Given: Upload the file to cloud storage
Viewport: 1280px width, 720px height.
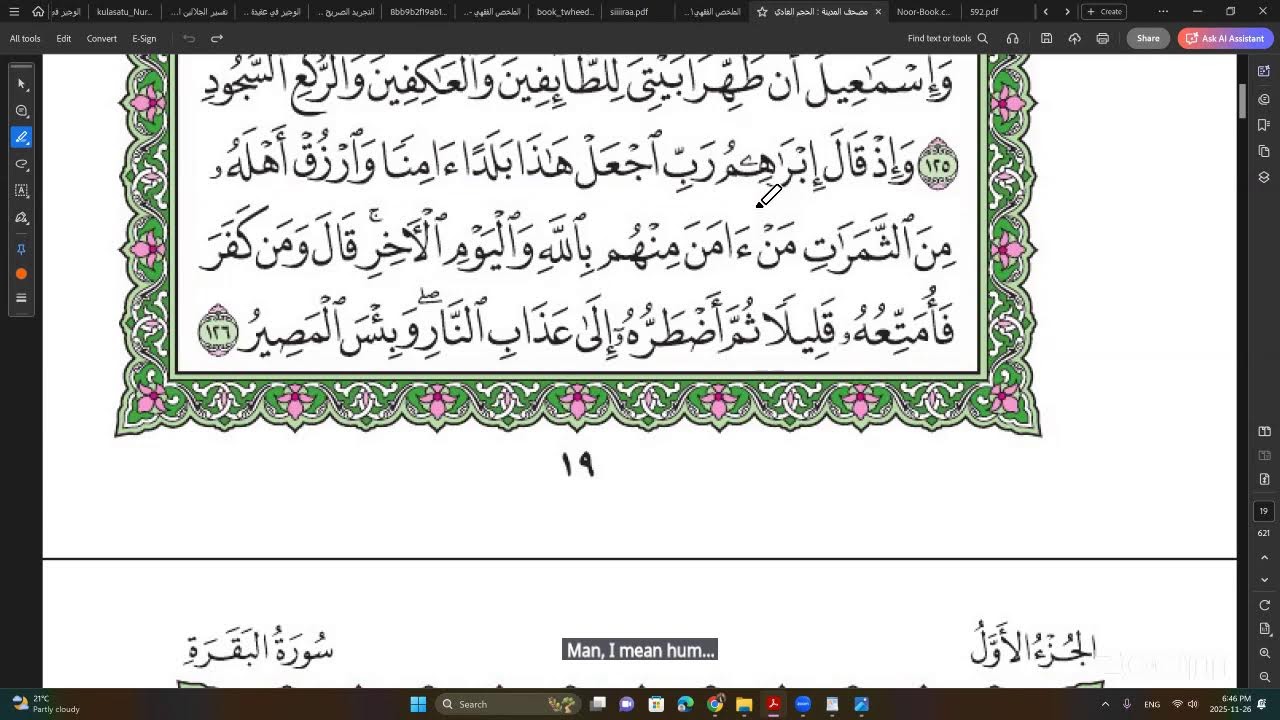Looking at the screenshot, I should coord(1074,38).
